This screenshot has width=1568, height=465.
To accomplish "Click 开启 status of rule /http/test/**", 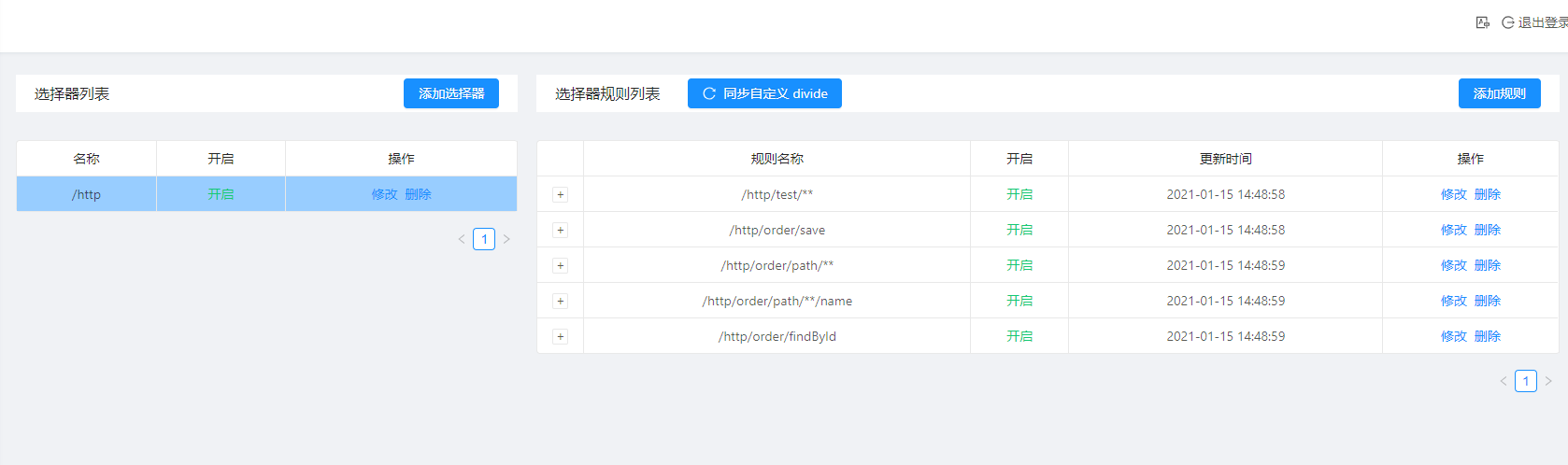I will coord(1019,194).
